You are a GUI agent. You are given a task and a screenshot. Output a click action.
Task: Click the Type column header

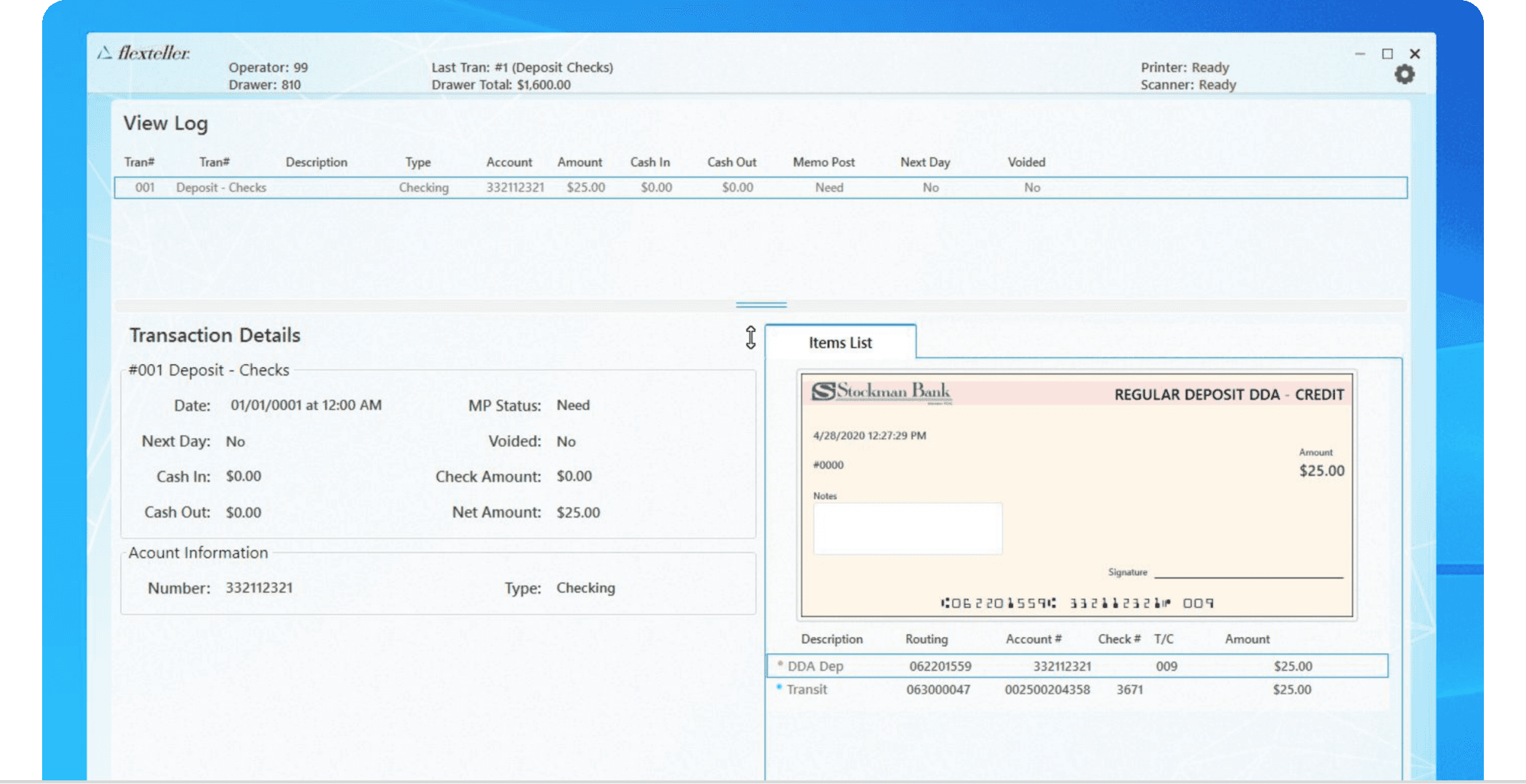pos(418,162)
